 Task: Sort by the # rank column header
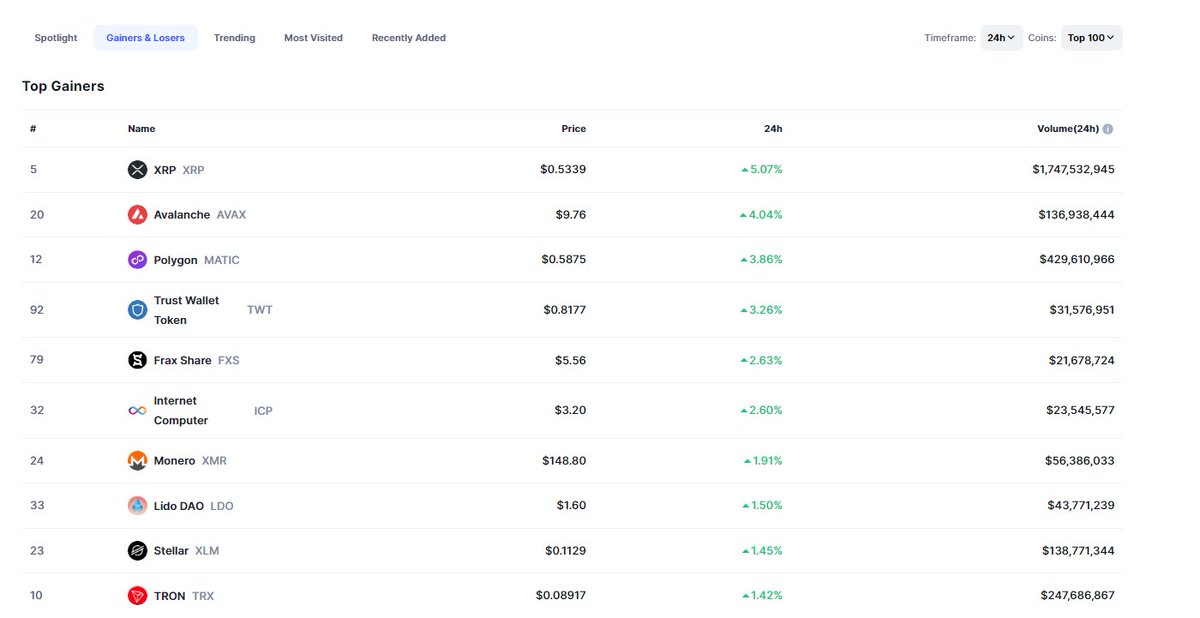click(33, 129)
